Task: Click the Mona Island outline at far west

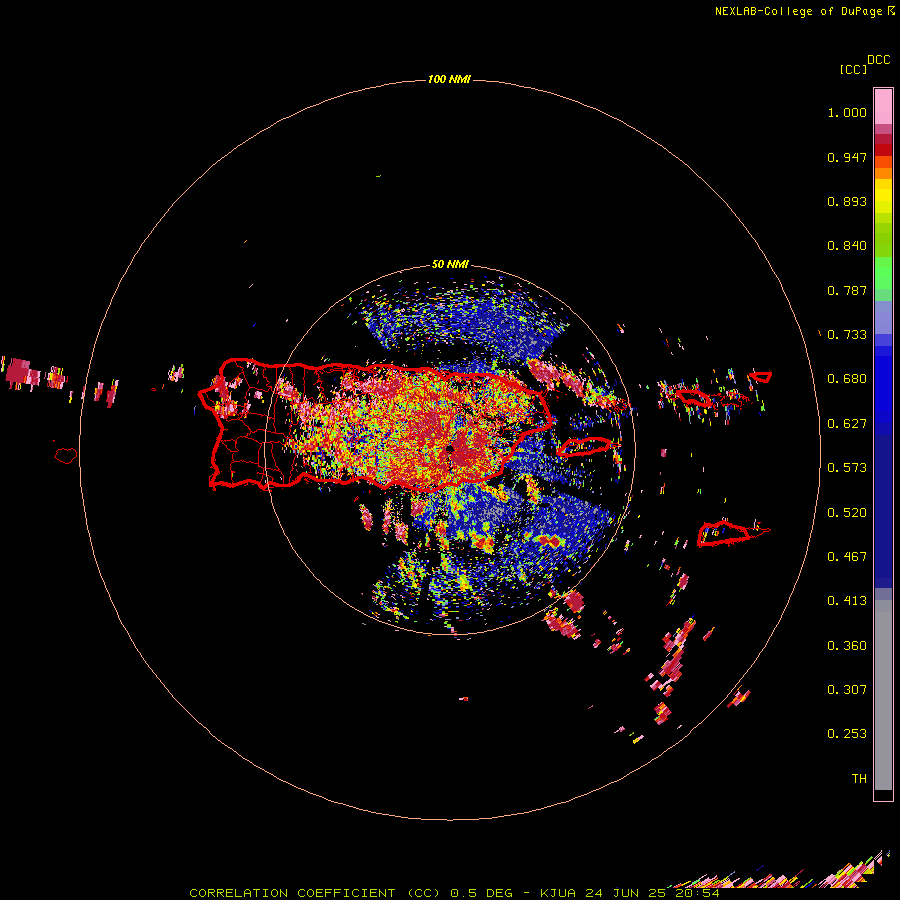Action: [x=66, y=456]
